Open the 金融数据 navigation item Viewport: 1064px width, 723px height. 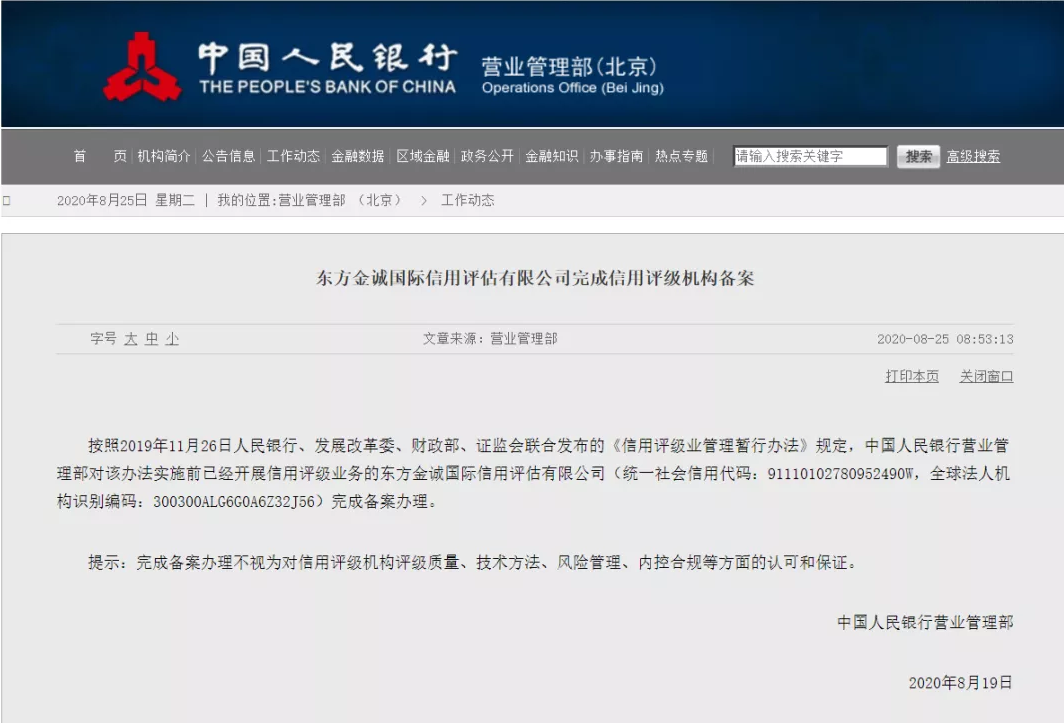coord(358,156)
